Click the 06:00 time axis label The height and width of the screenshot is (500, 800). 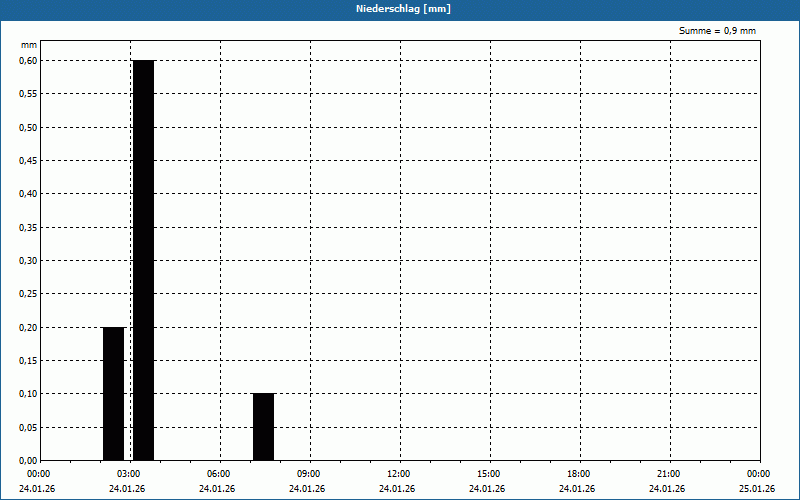218,473
